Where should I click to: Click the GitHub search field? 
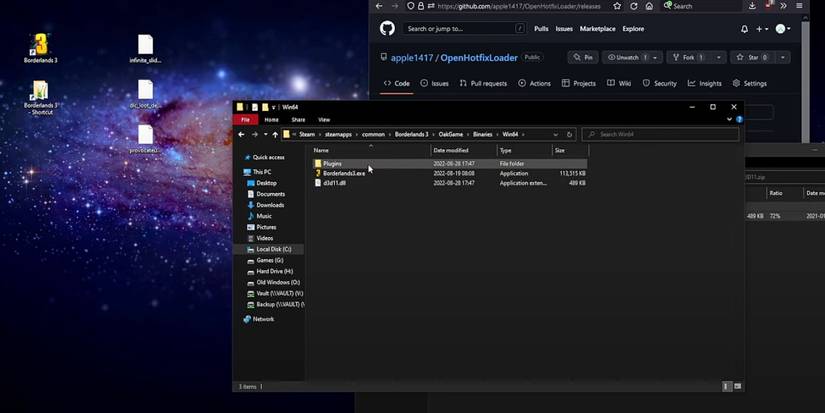465,29
